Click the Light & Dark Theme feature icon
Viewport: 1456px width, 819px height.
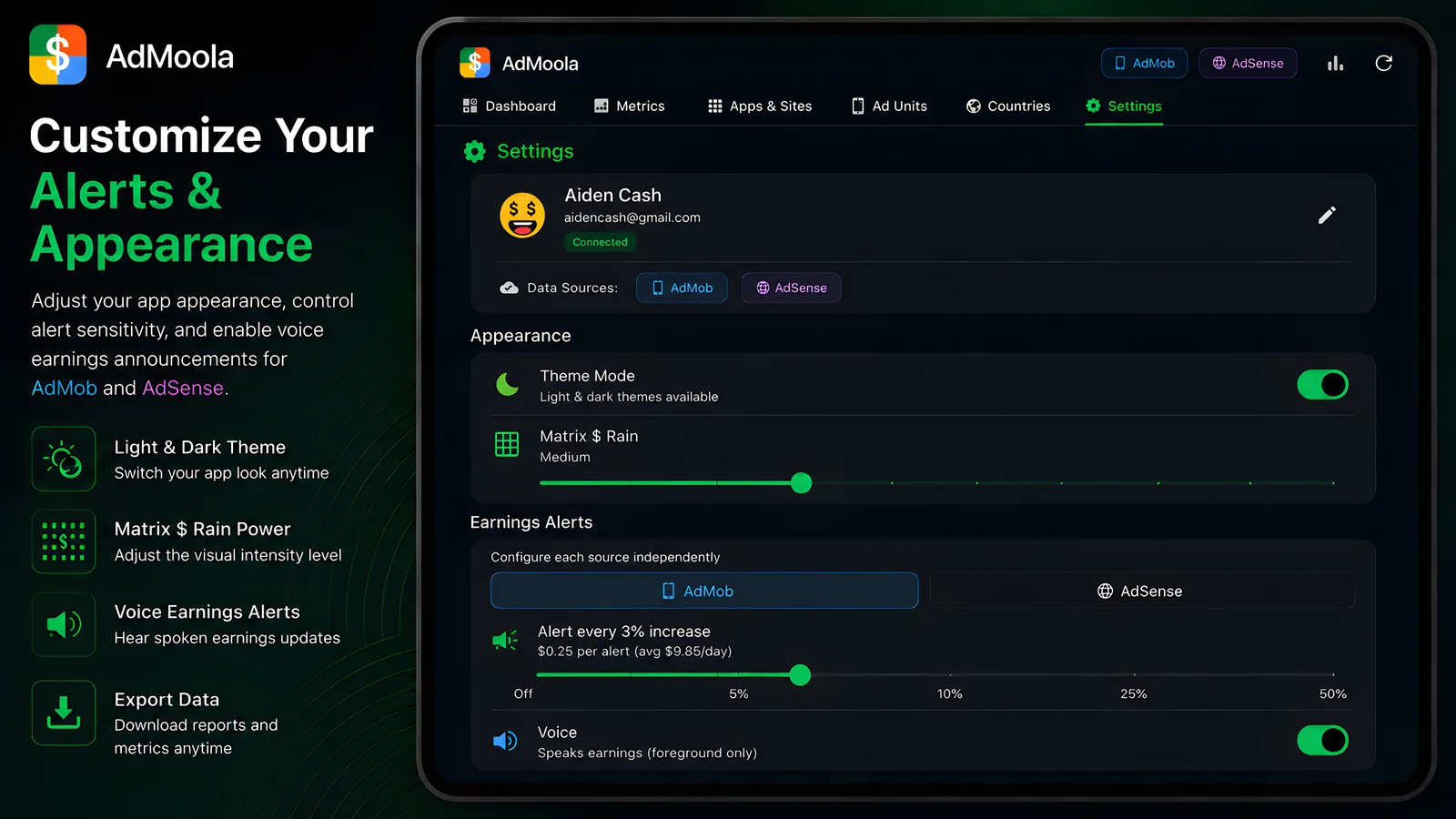(64, 459)
